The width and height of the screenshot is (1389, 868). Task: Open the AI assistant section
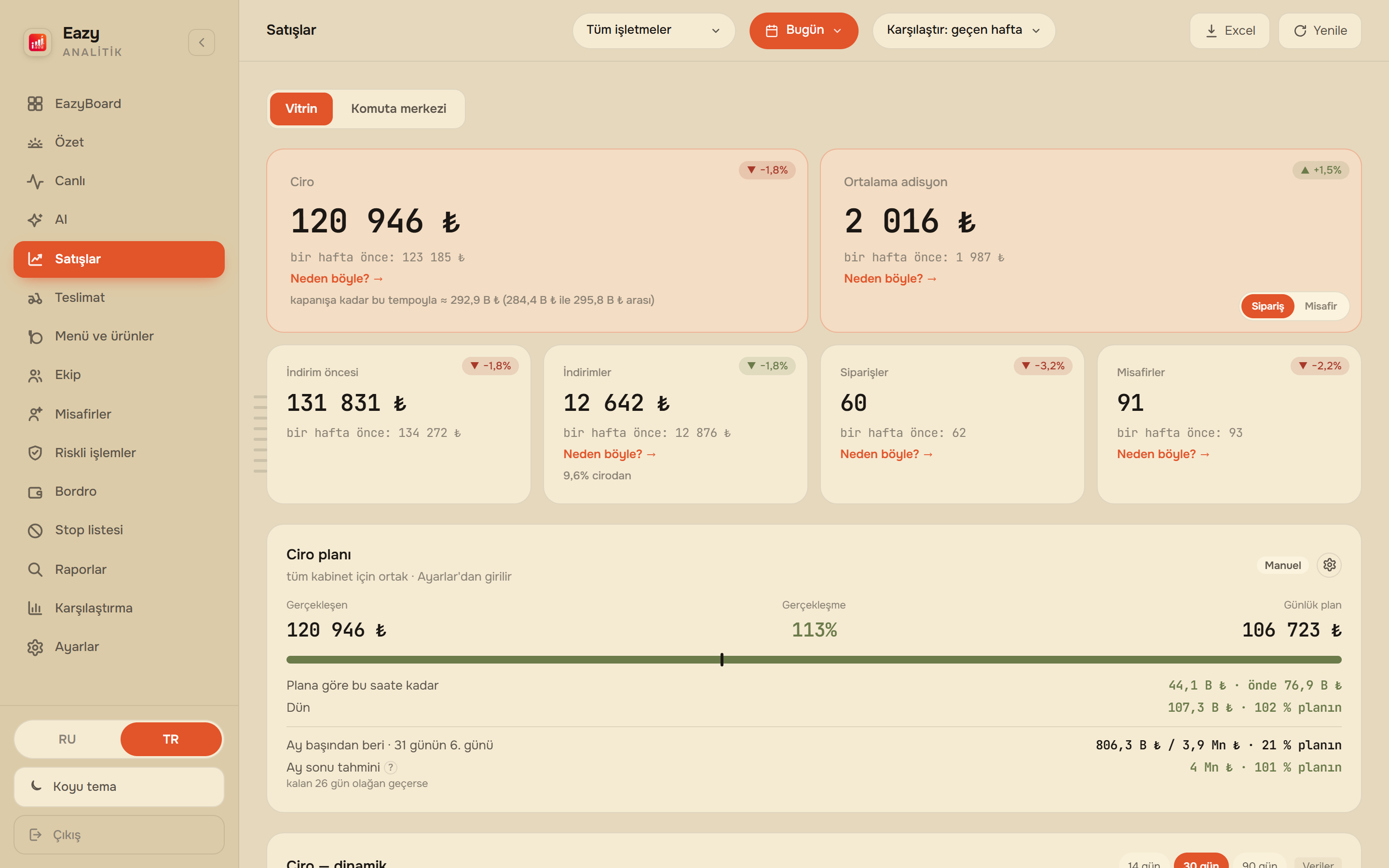pos(119,219)
